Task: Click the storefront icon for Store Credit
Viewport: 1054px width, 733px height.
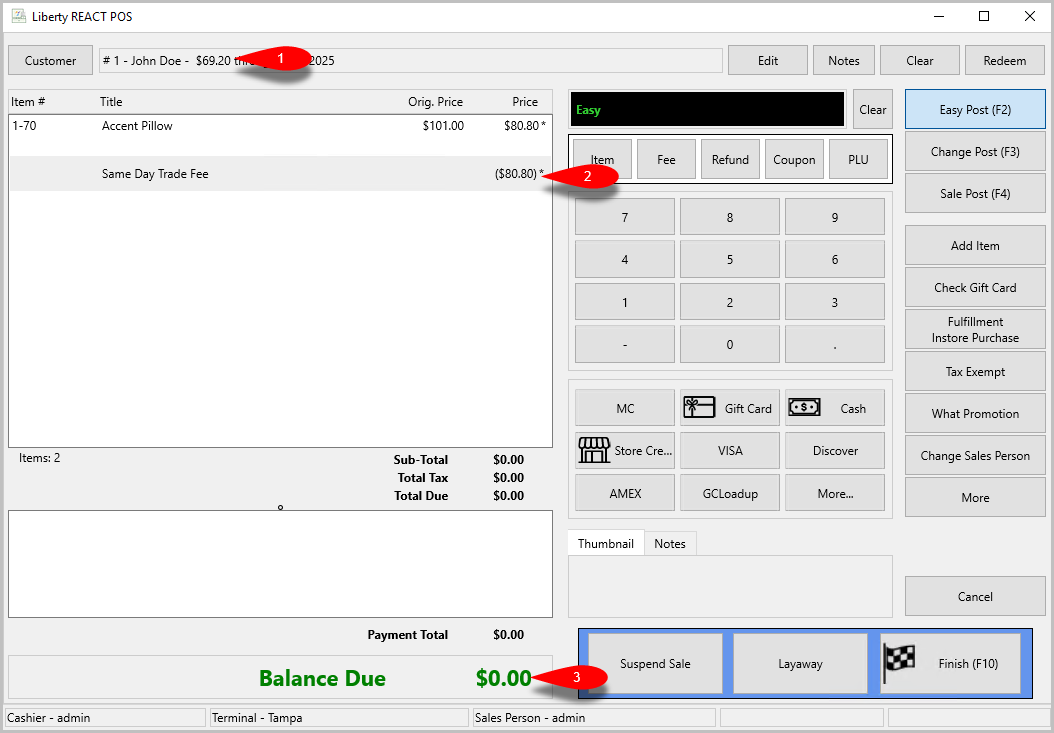Action: 594,451
